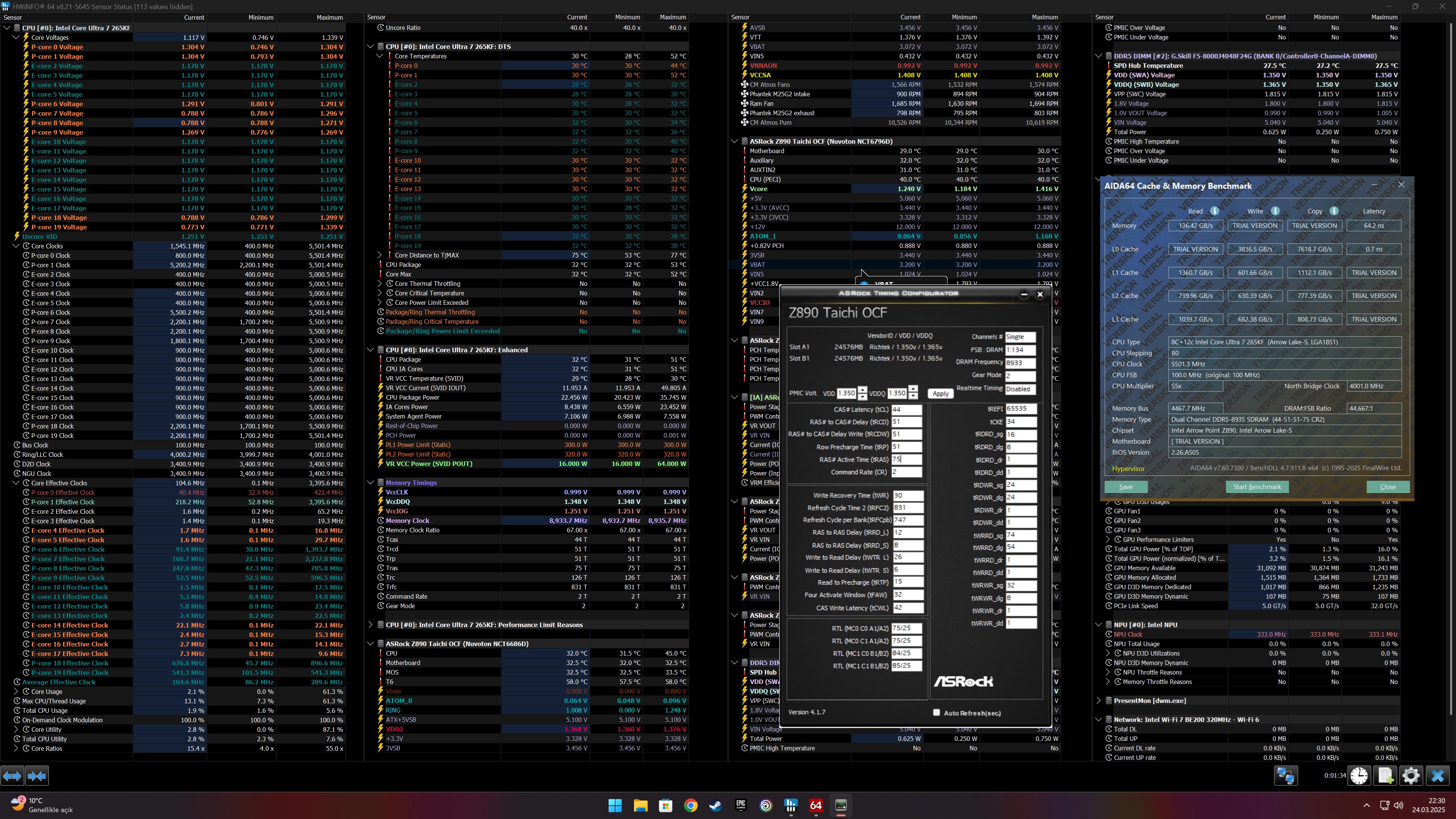Viewport: 1456px width, 819px height.
Task: Expand GPU Performance Limiters row
Action: [x=1108, y=539]
